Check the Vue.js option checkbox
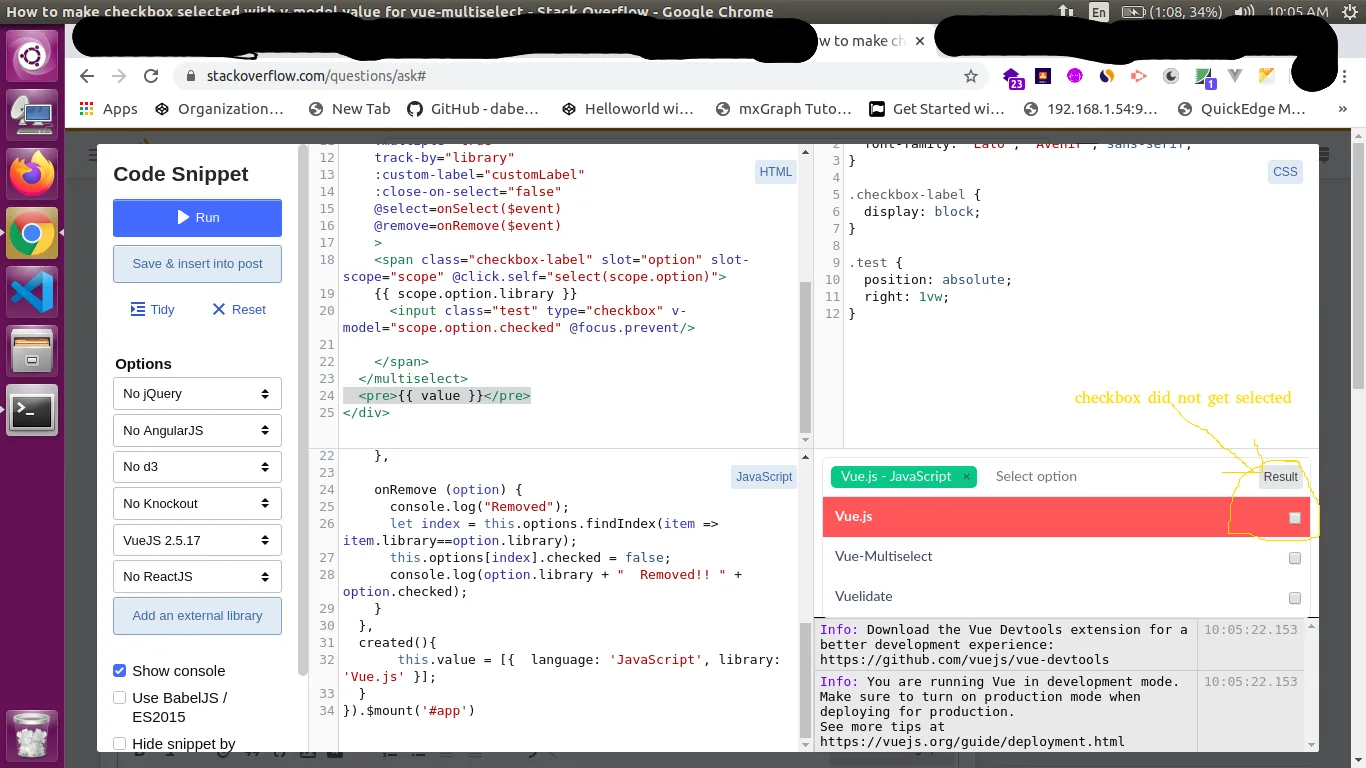The height and width of the screenshot is (768, 1366). (x=1295, y=518)
